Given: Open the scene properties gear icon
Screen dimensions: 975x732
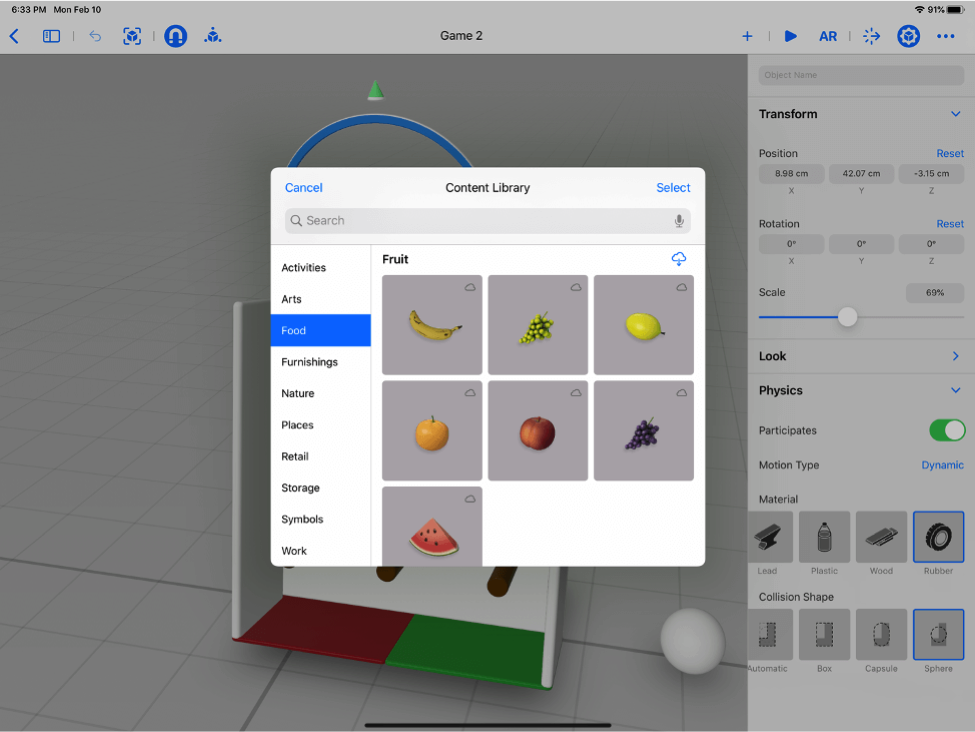Looking at the screenshot, I should 908,36.
